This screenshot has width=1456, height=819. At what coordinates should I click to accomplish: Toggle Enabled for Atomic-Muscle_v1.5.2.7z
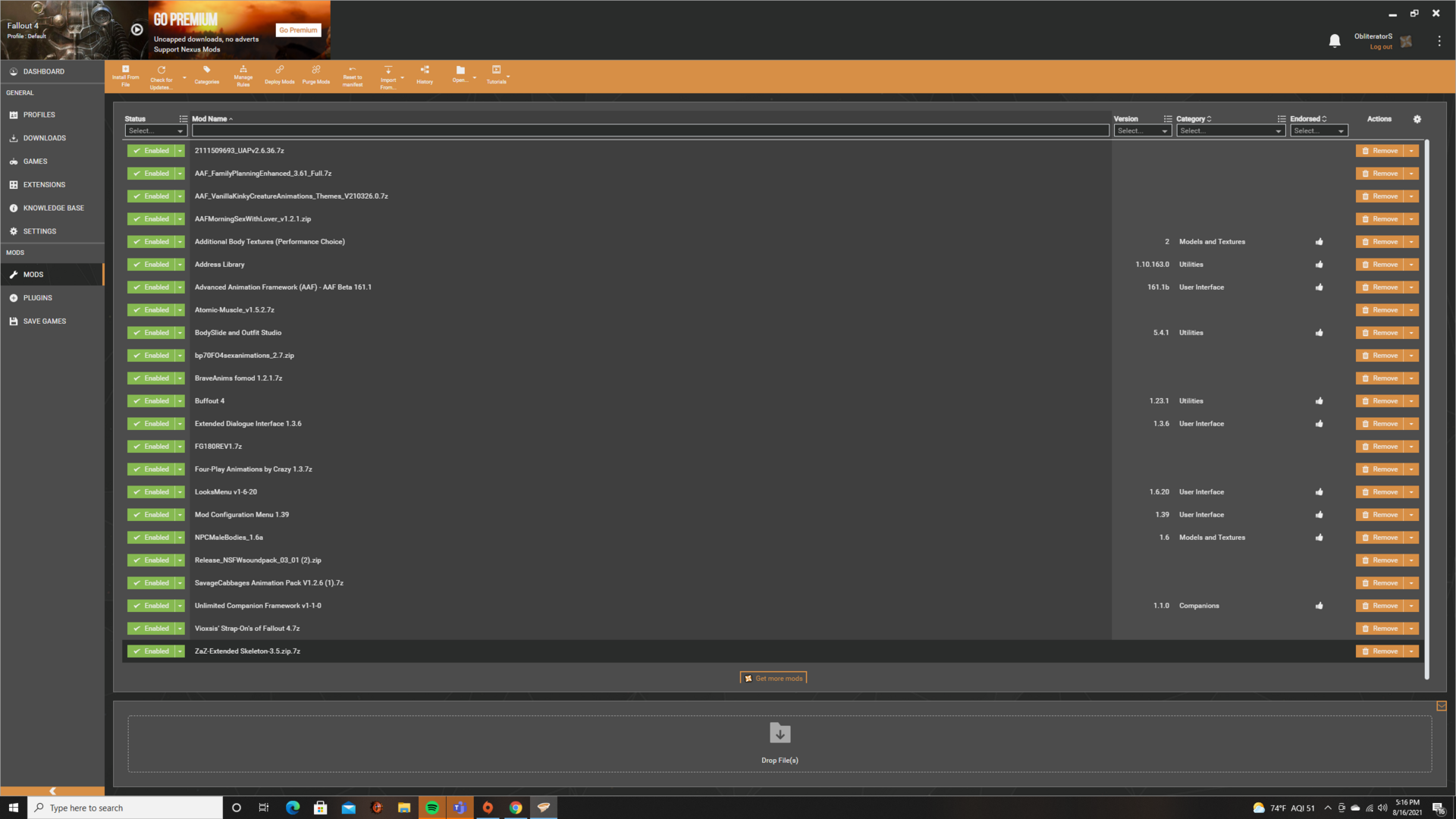(151, 310)
